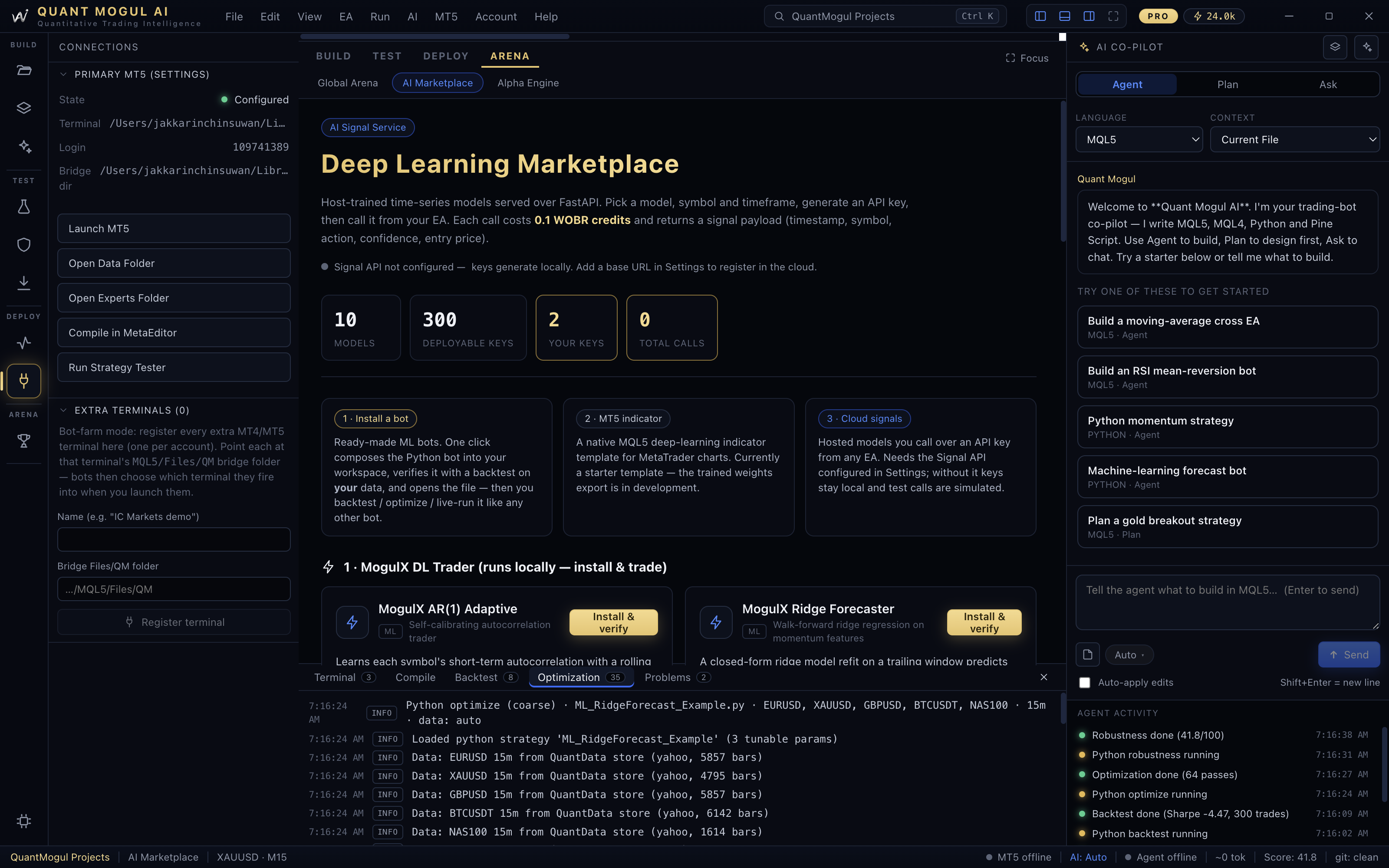
Task: Switch co-pilot to Ask mode
Action: tap(1328, 84)
